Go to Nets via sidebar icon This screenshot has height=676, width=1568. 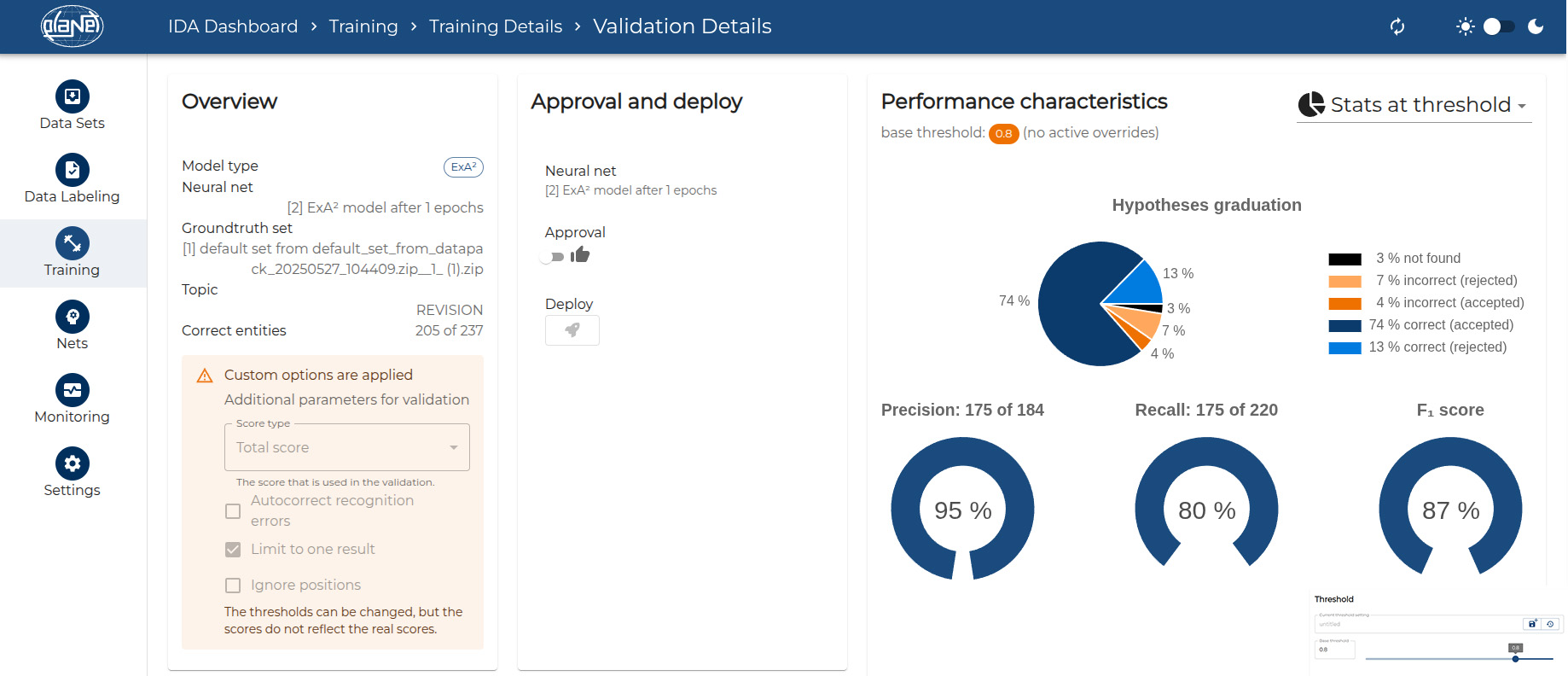tap(73, 318)
